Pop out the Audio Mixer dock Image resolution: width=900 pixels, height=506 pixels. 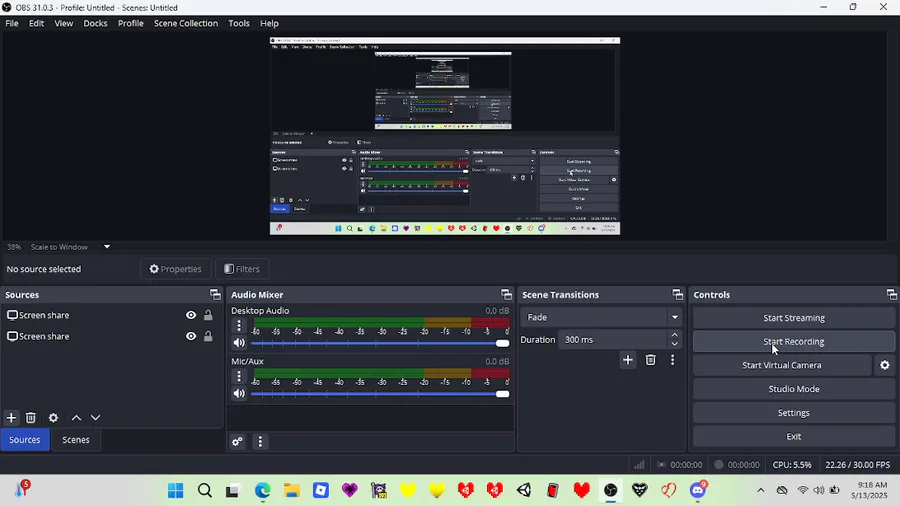(x=506, y=294)
